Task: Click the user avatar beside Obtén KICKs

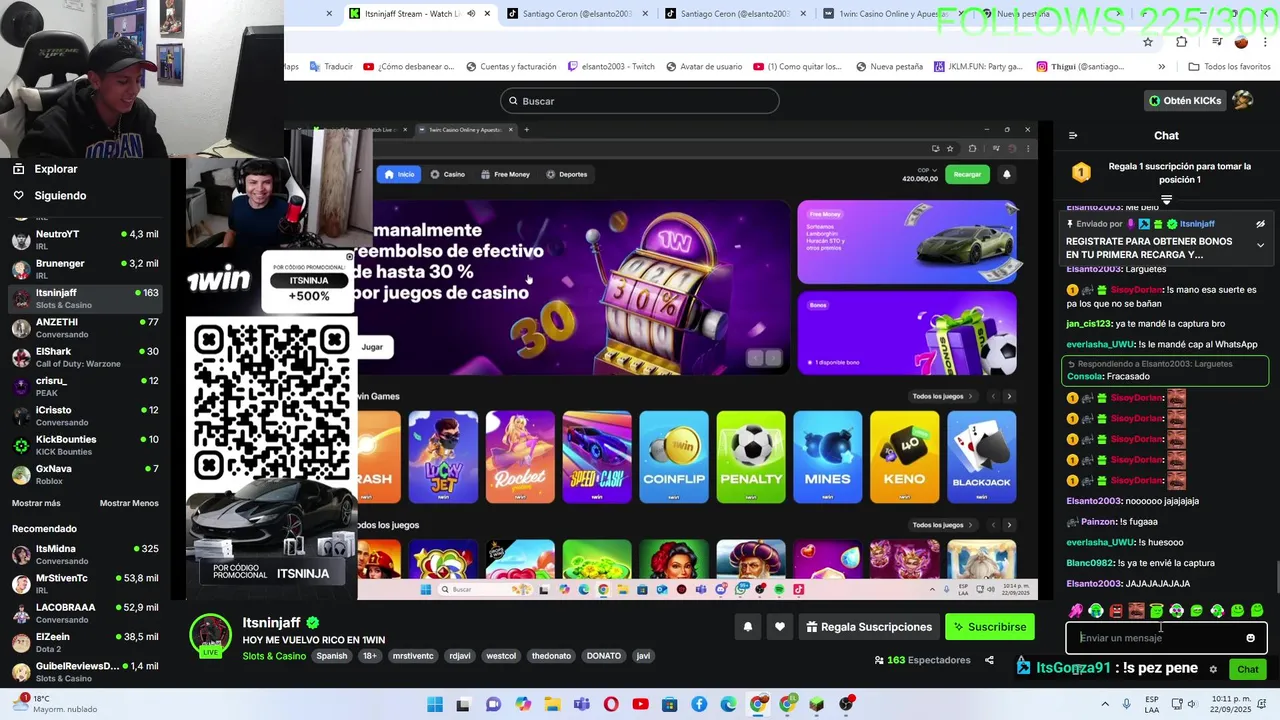Action: click(x=1242, y=100)
